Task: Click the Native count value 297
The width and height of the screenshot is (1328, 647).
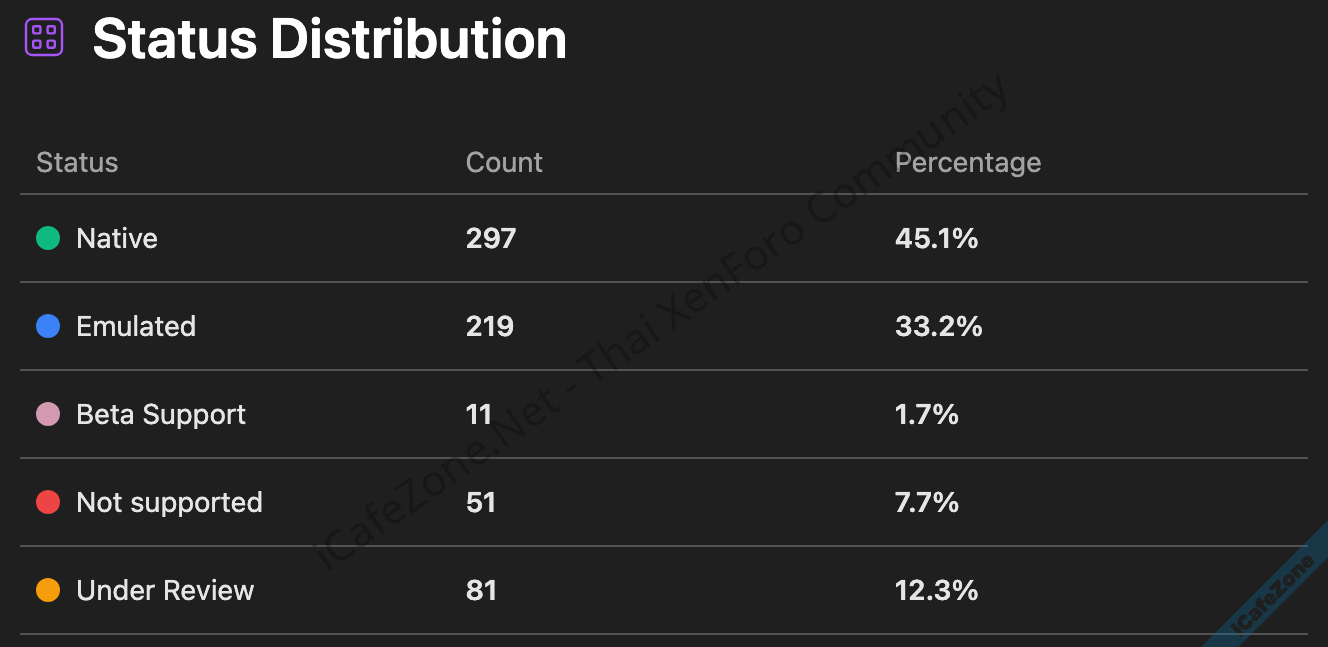Action: (491, 238)
